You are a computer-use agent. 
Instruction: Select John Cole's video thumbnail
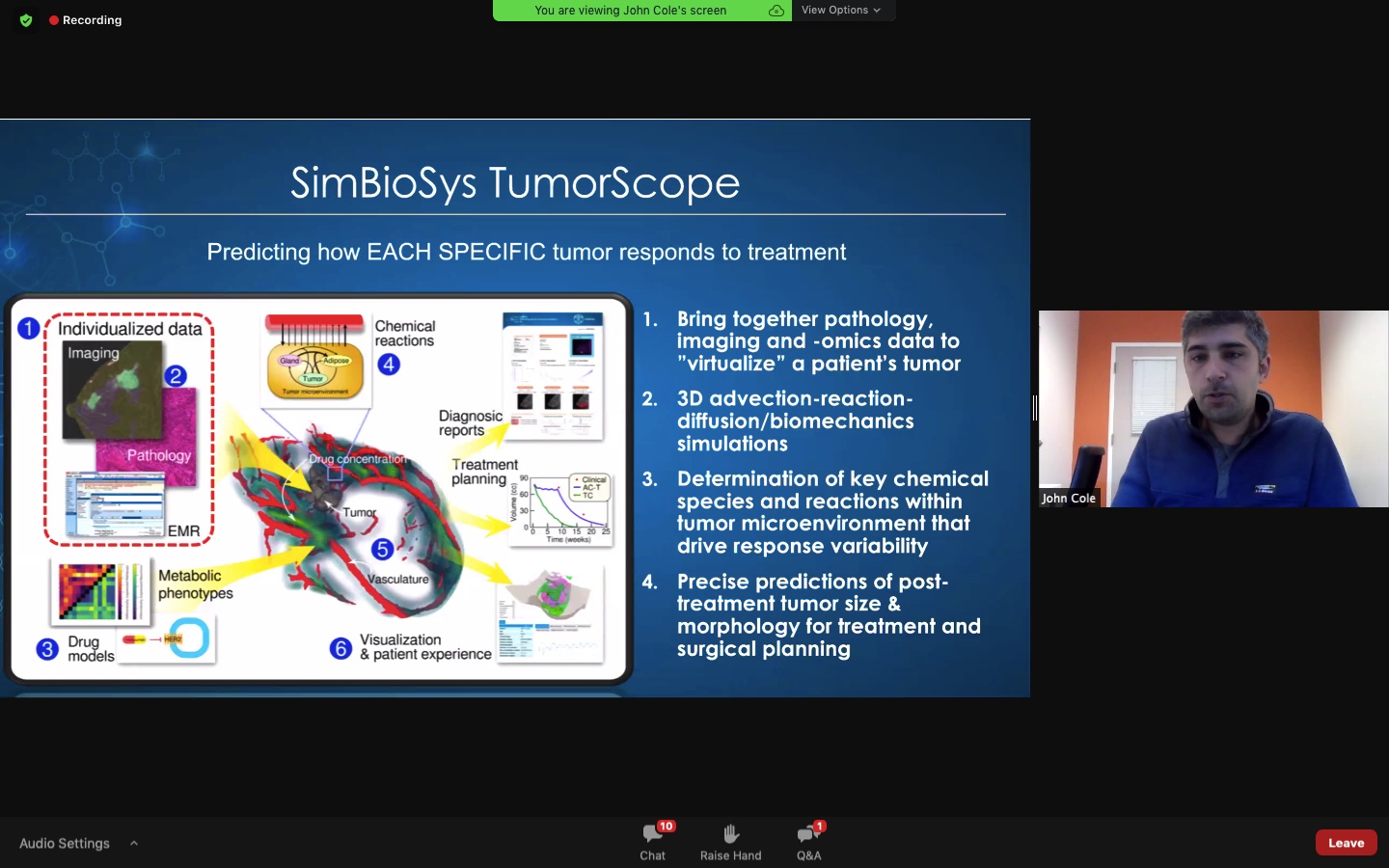(1213, 409)
